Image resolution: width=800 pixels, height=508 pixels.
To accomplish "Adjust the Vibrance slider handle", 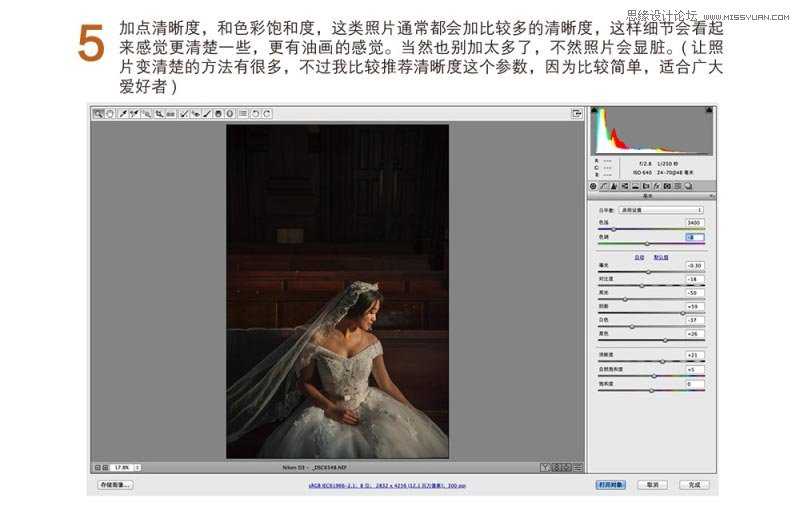I will (x=654, y=376).
